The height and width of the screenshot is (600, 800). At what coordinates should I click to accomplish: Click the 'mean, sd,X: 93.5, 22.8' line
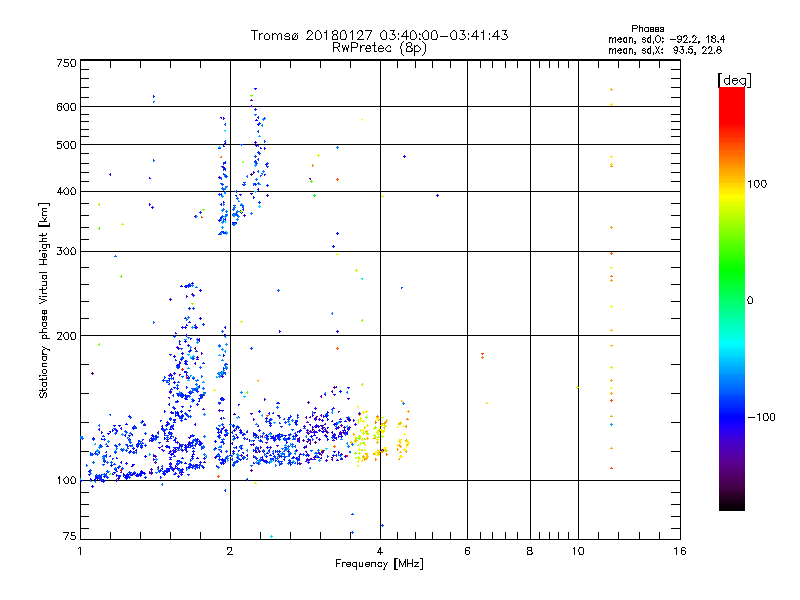pyautogui.click(x=665, y=50)
